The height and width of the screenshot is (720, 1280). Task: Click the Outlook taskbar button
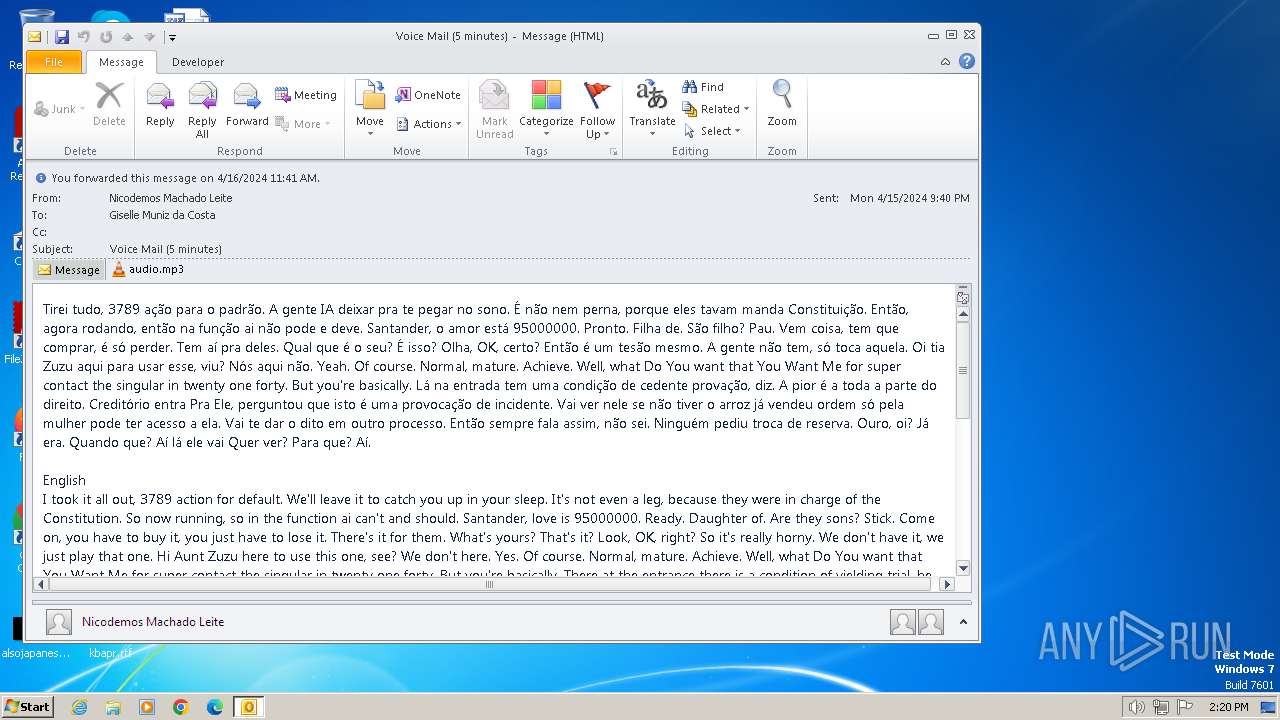(x=248, y=707)
